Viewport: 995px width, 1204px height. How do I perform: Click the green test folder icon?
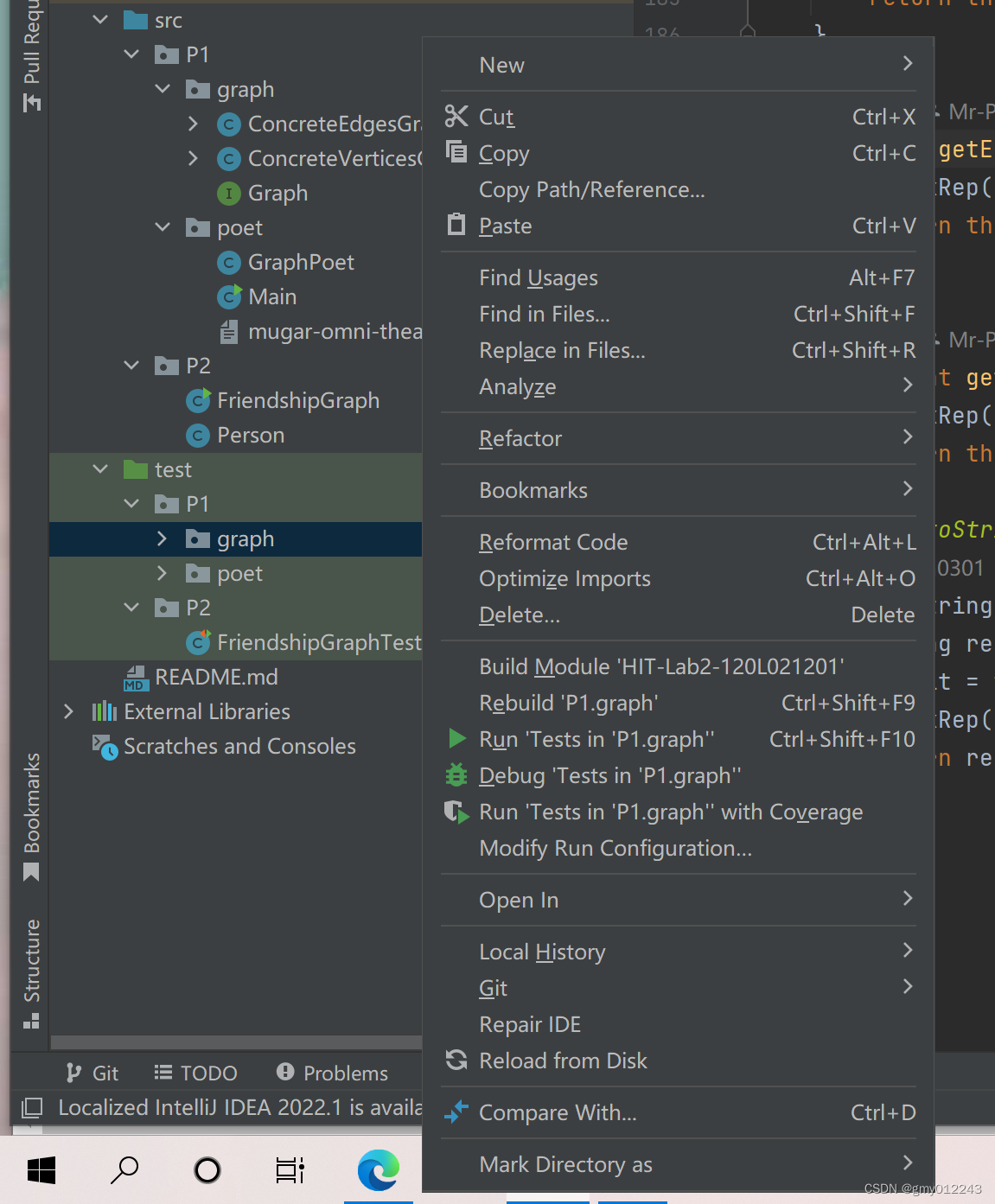[x=136, y=469]
